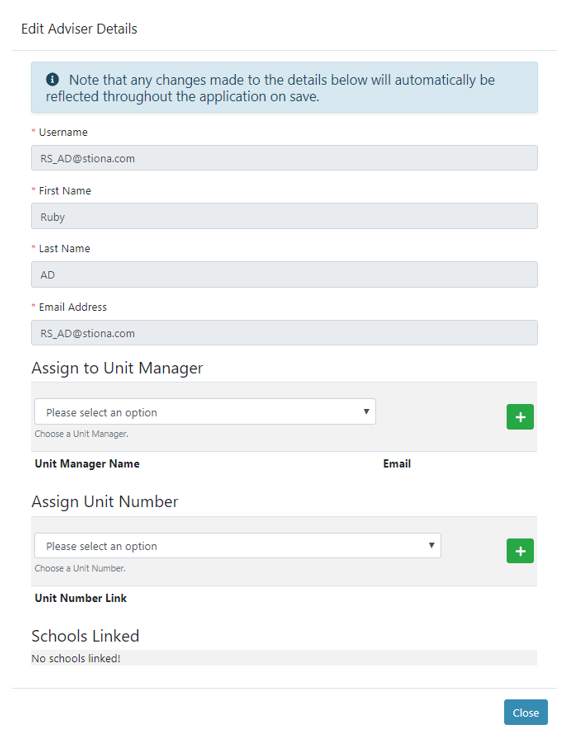Click the Close button
The image size is (573, 751).
526,712
